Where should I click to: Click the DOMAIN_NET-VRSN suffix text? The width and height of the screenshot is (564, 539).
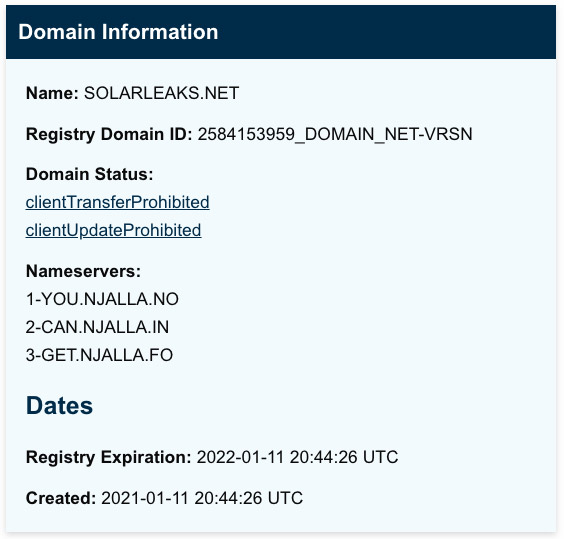pyautogui.click(x=388, y=135)
